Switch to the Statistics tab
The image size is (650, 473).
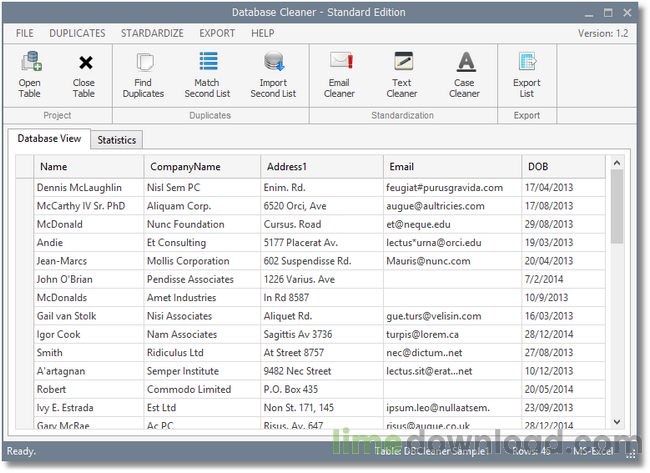pos(117,140)
